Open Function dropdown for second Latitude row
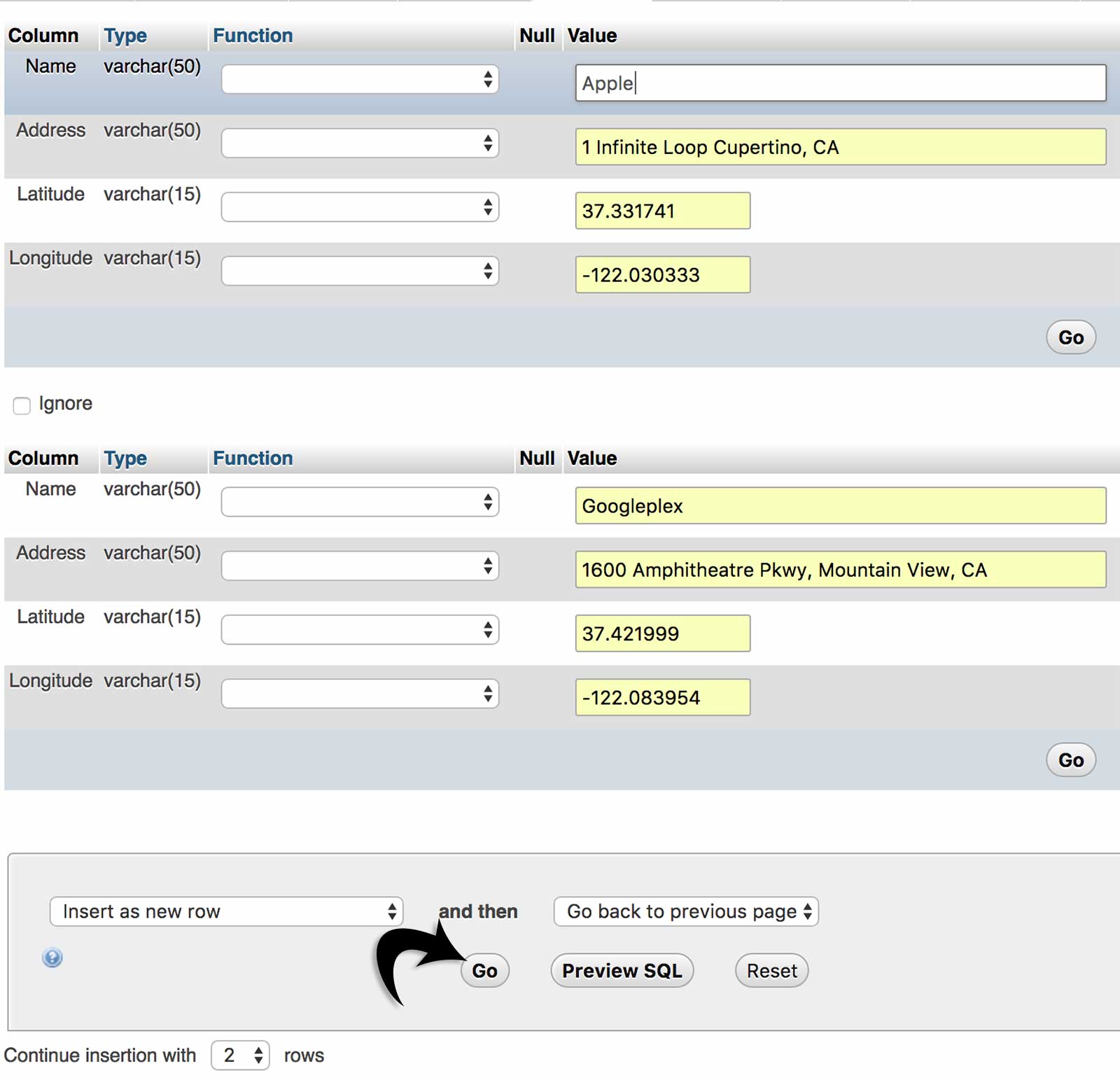 click(x=360, y=630)
